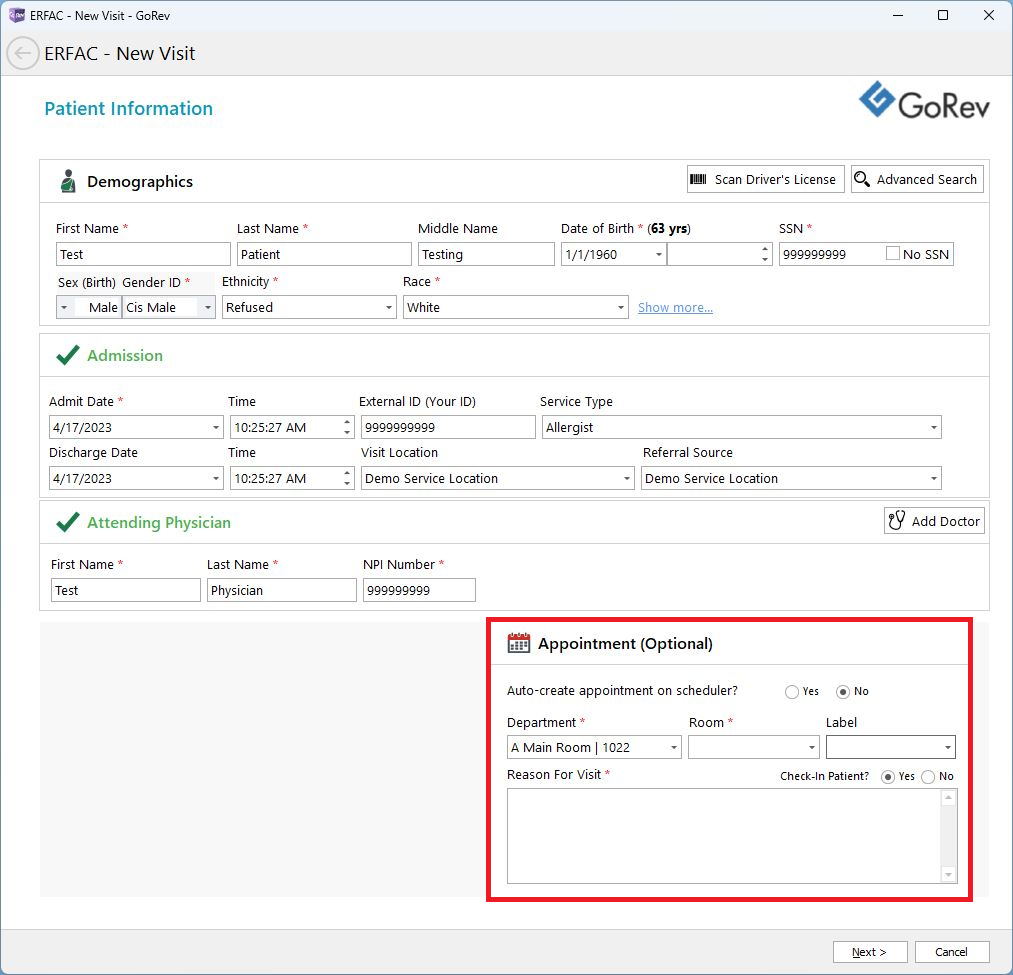The height and width of the screenshot is (975, 1013).
Task: Open the Gender ID dropdown
Action: (x=207, y=308)
